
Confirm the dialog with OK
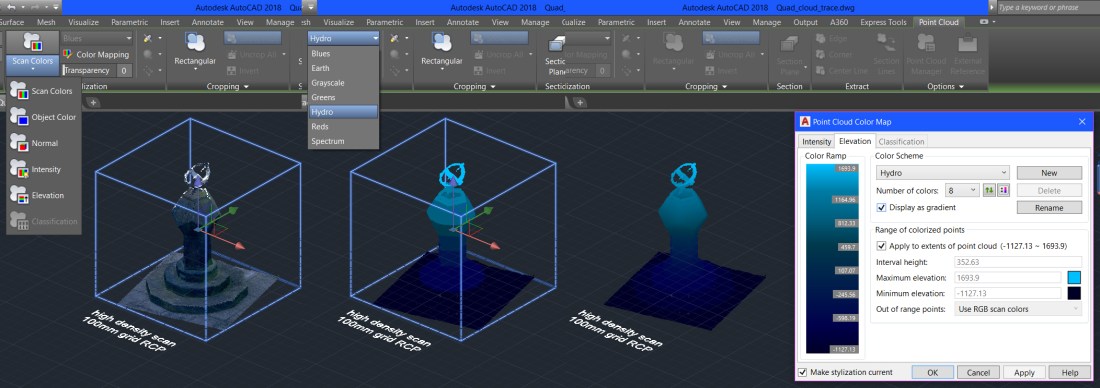[932, 373]
